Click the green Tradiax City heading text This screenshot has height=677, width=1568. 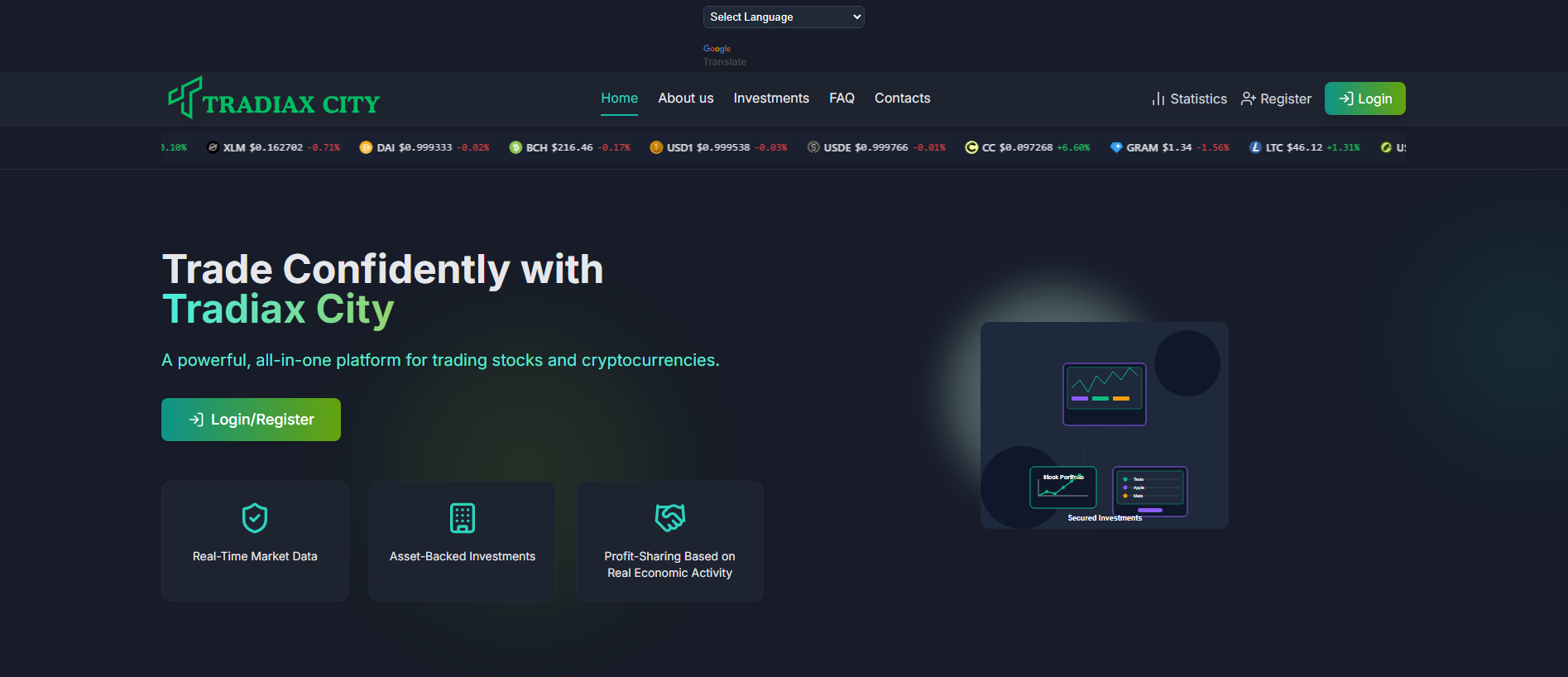coord(278,310)
